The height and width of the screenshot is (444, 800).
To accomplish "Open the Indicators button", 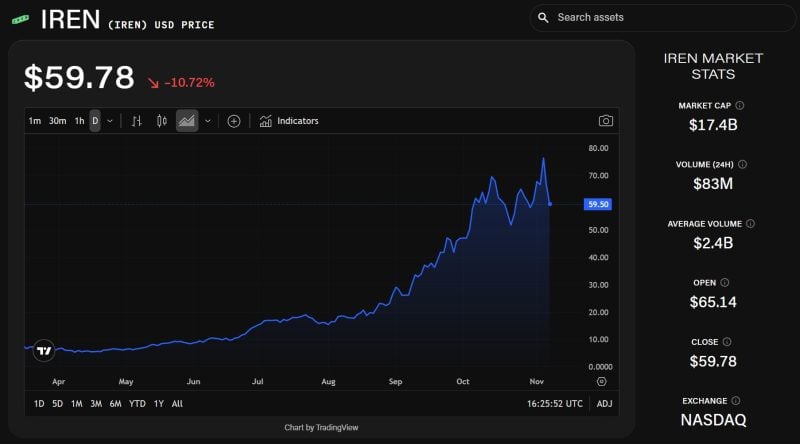I will click(x=289, y=121).
